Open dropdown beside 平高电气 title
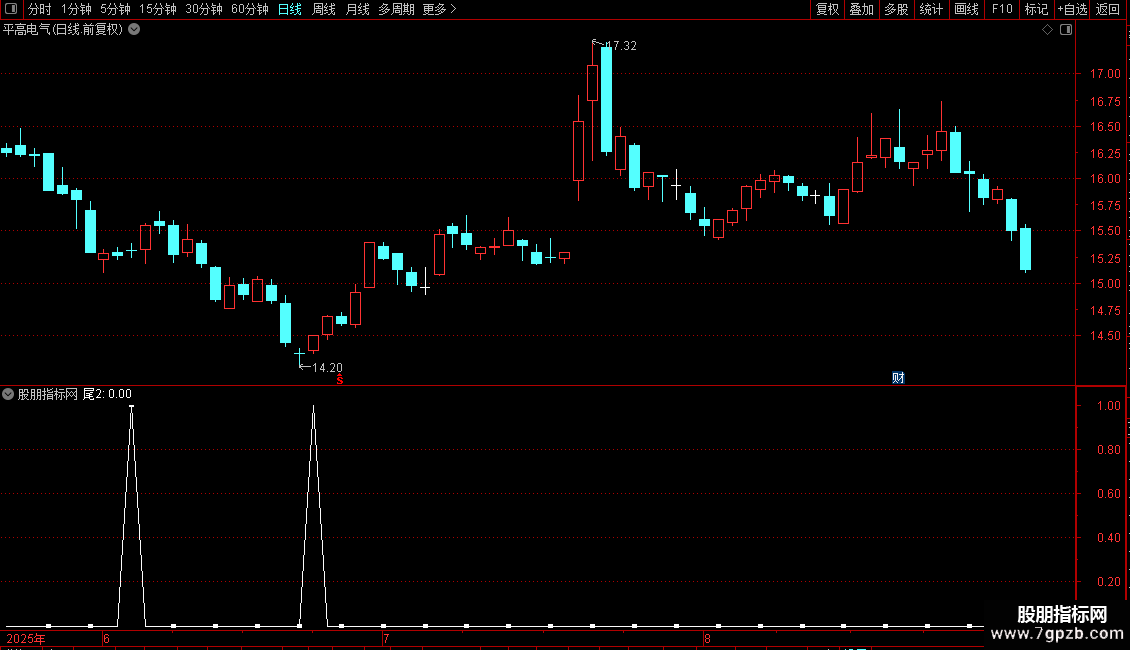The image size is (1130, 650). pos(134,30)
